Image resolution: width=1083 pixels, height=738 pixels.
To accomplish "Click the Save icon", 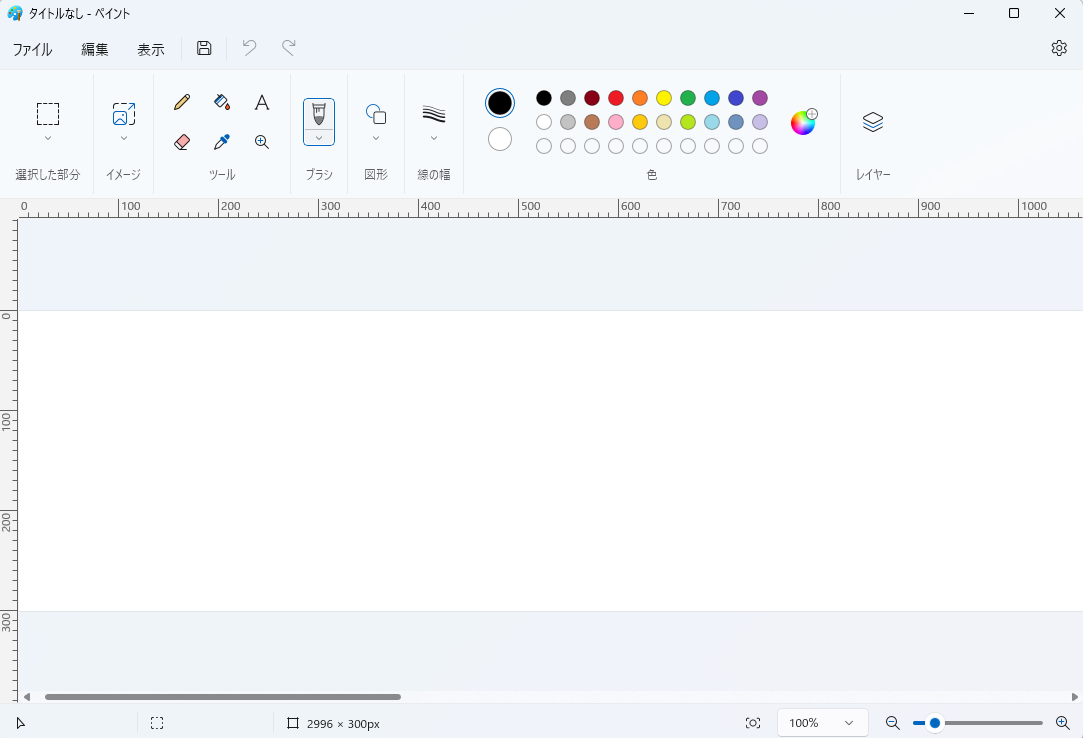I will point(204,48).
